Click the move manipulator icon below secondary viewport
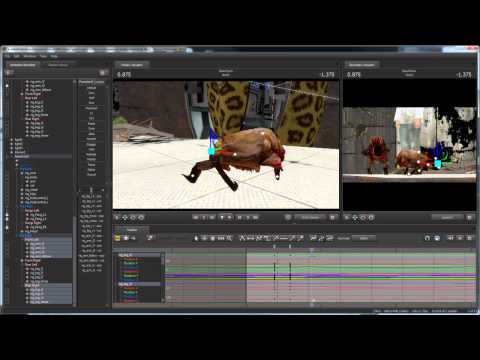Screen dimensions: 480x360 355,217
